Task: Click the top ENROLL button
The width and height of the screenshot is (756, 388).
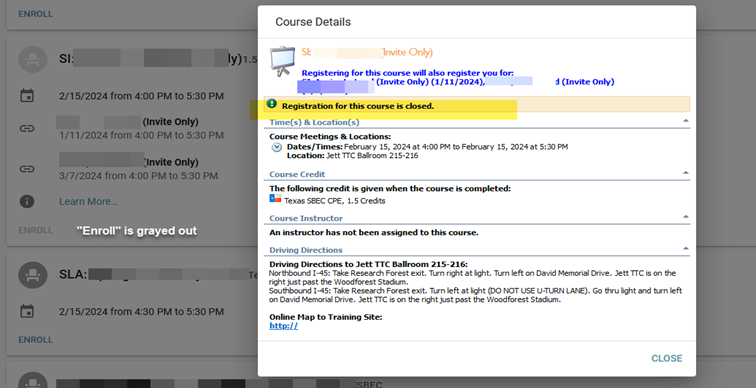Action: pos(36,14)
